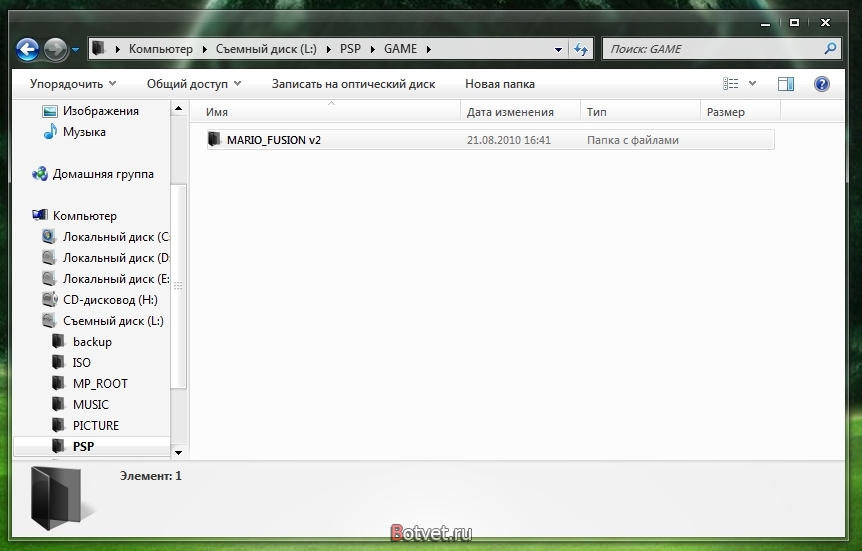The height and width of the screenshot is (551, 862).
Task: Click the folder icon in the address bar
Action: (x=98, y=48)
